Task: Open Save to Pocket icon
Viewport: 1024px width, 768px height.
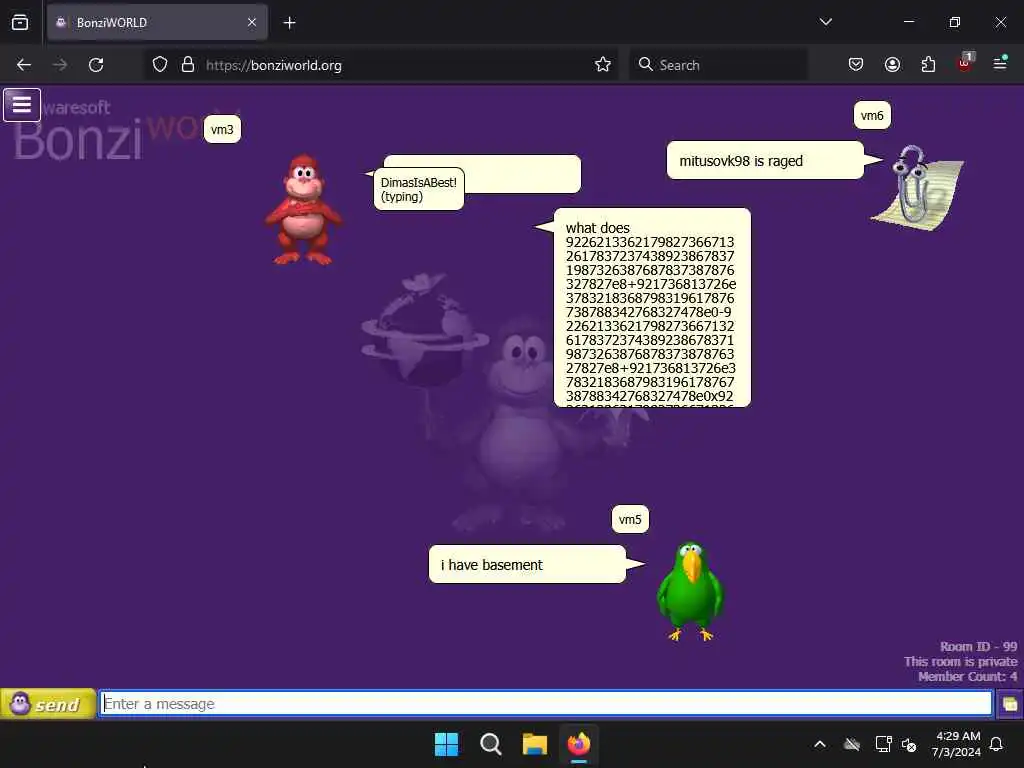Action: 856,65
